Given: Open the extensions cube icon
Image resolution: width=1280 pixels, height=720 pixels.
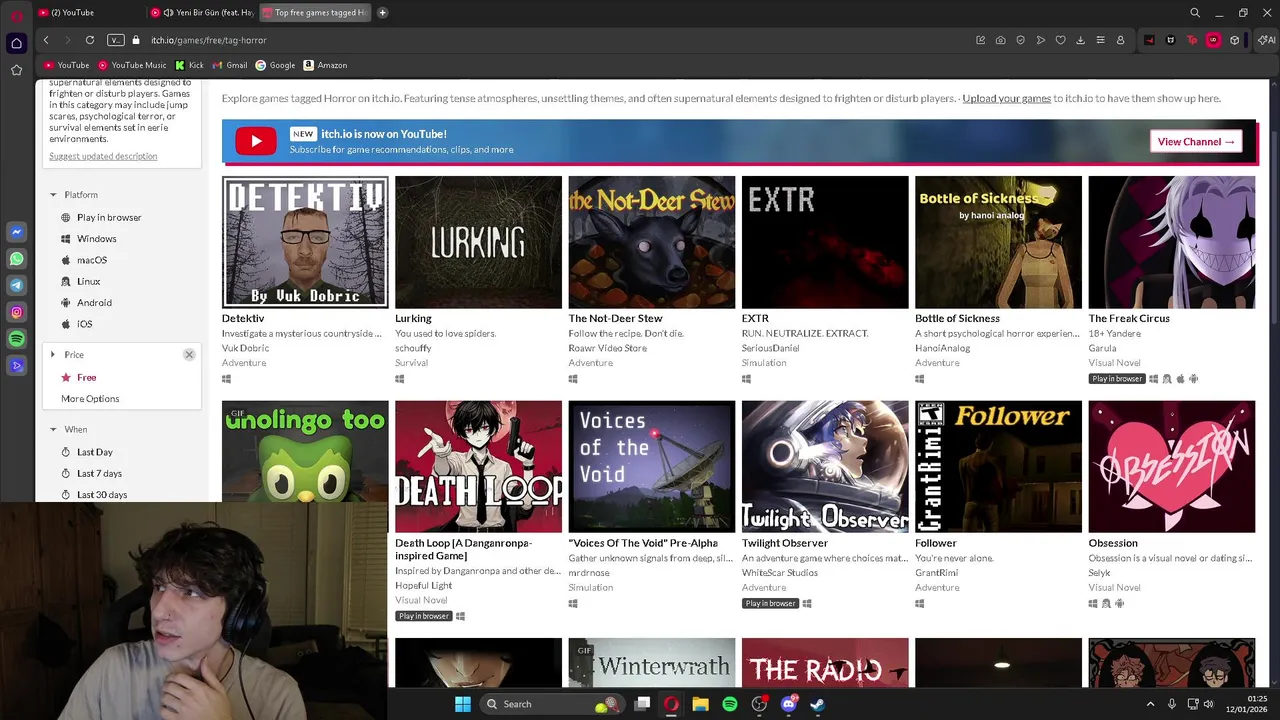Looking at the screenshot, I should point(1235,40).
